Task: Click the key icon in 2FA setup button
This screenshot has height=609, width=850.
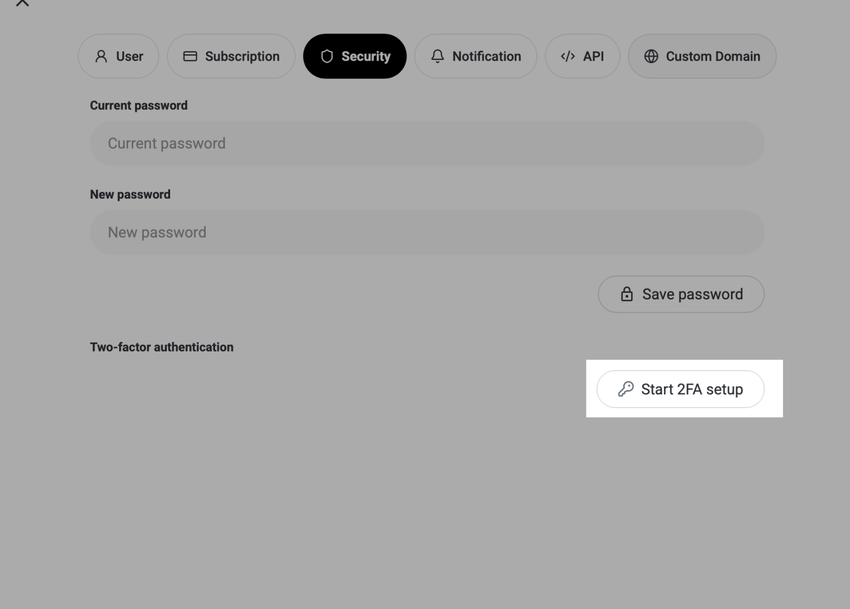Action: 625,389
